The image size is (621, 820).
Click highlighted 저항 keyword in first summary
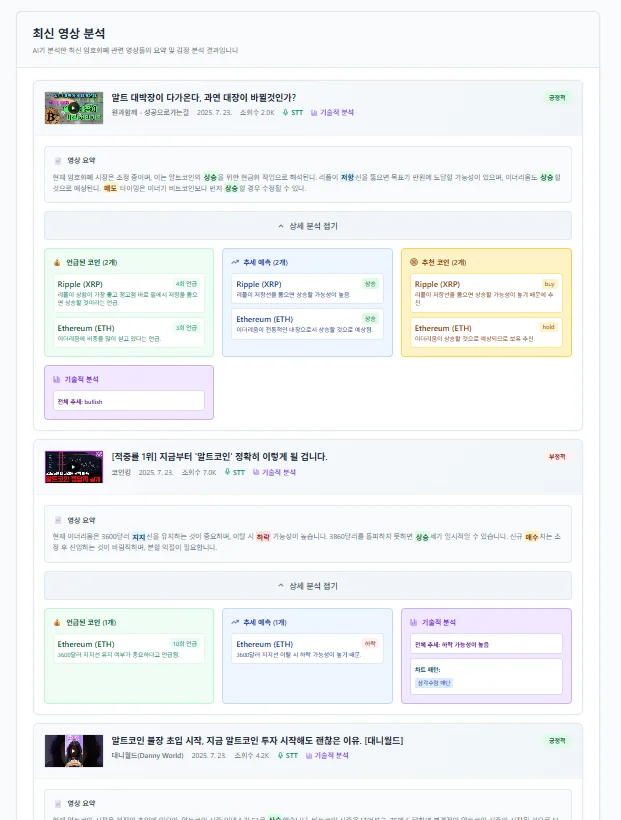point(347,177)
